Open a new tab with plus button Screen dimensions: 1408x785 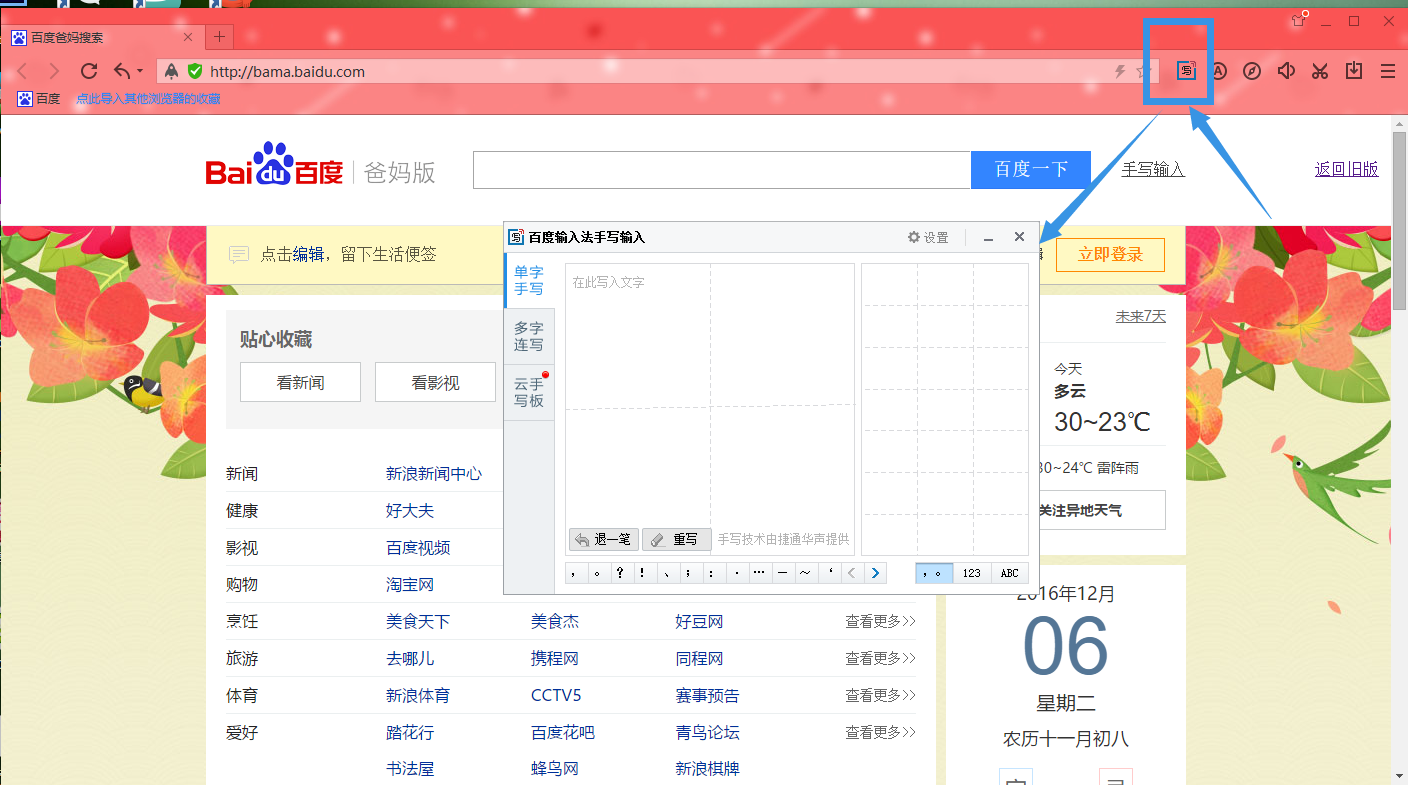pyautogui.click(x=220, y=38)
